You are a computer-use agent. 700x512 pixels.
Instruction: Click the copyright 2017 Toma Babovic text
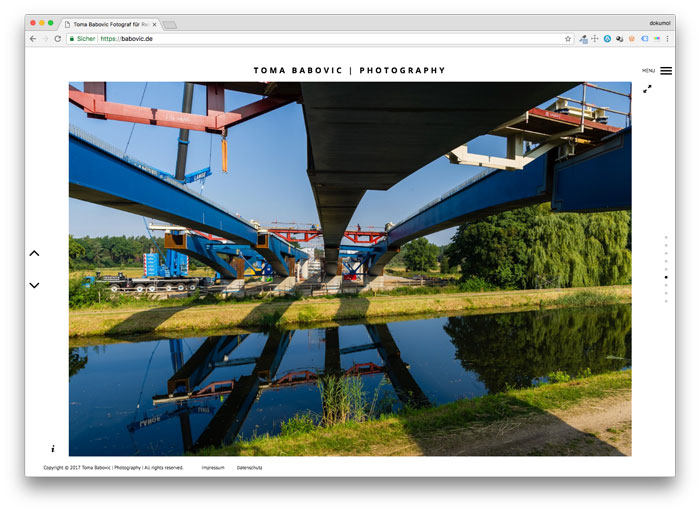click(113, 468)
